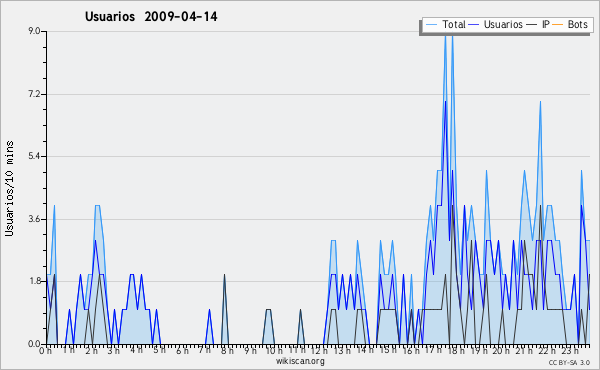600x370 pixels.
Task: Click the '8 h' x-axis label
Action: [x=227, y=350]
